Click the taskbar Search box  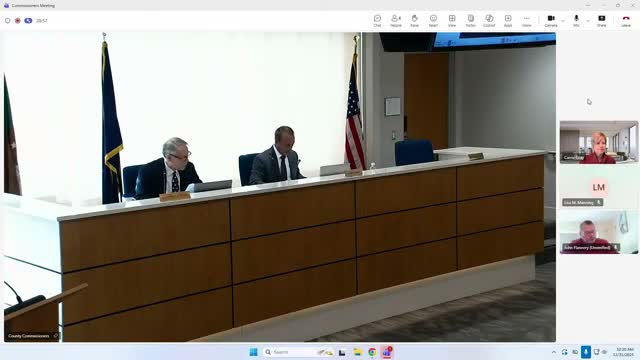[x=298, y=352]
